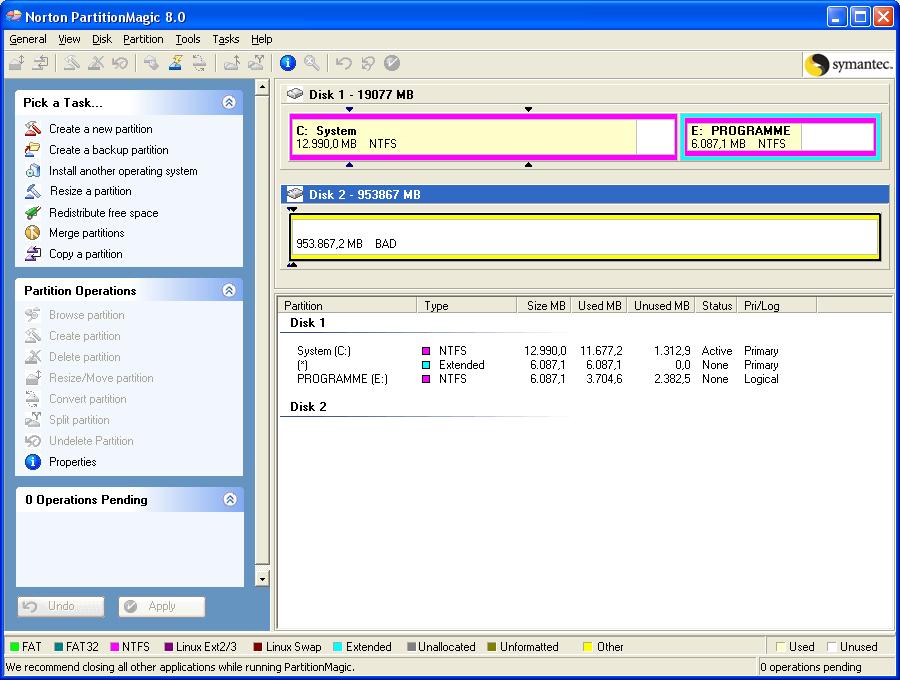Viewport: 900px width, 680px height.
Task: Click the Redistribute free space icon
Action: coord(33,212)
